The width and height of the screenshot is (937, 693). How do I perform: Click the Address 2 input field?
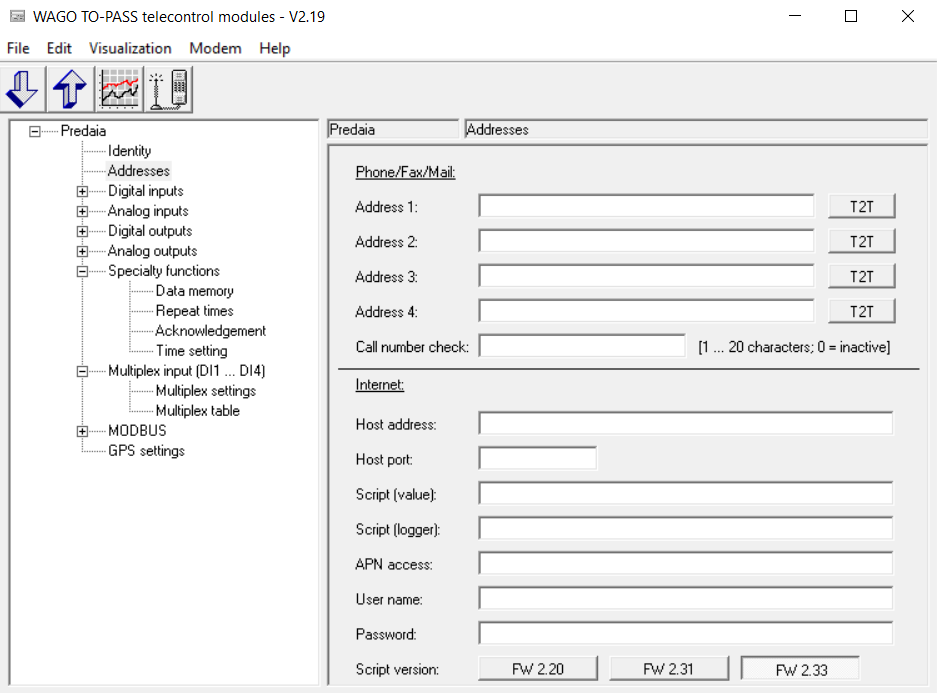[646, 241]
